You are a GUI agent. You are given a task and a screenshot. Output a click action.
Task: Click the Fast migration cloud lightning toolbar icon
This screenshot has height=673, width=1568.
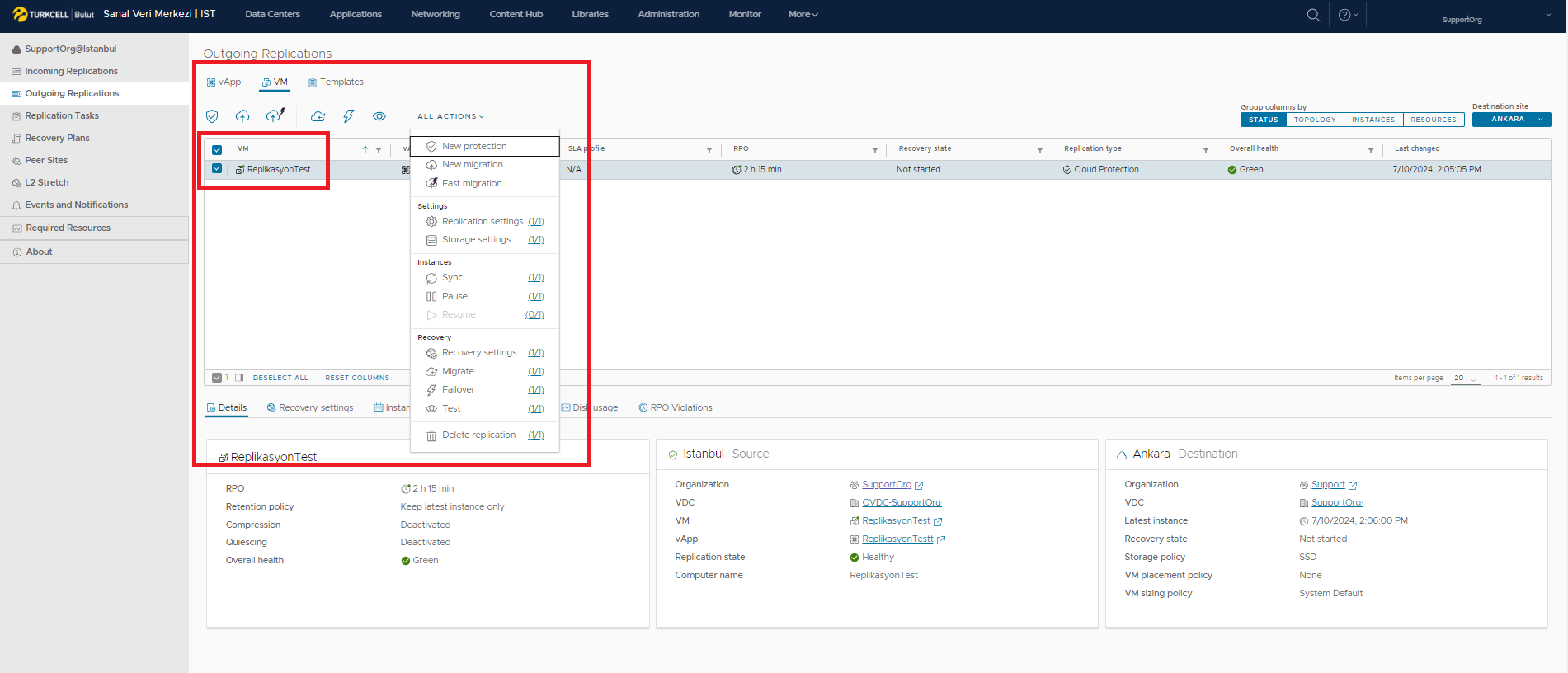point(275,115)
